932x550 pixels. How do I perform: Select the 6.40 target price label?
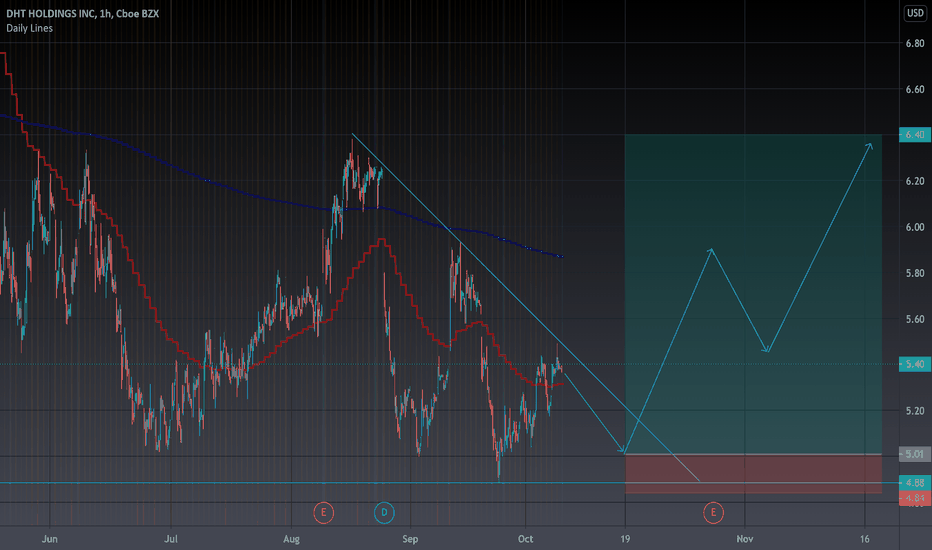click(x=915, y=135)
